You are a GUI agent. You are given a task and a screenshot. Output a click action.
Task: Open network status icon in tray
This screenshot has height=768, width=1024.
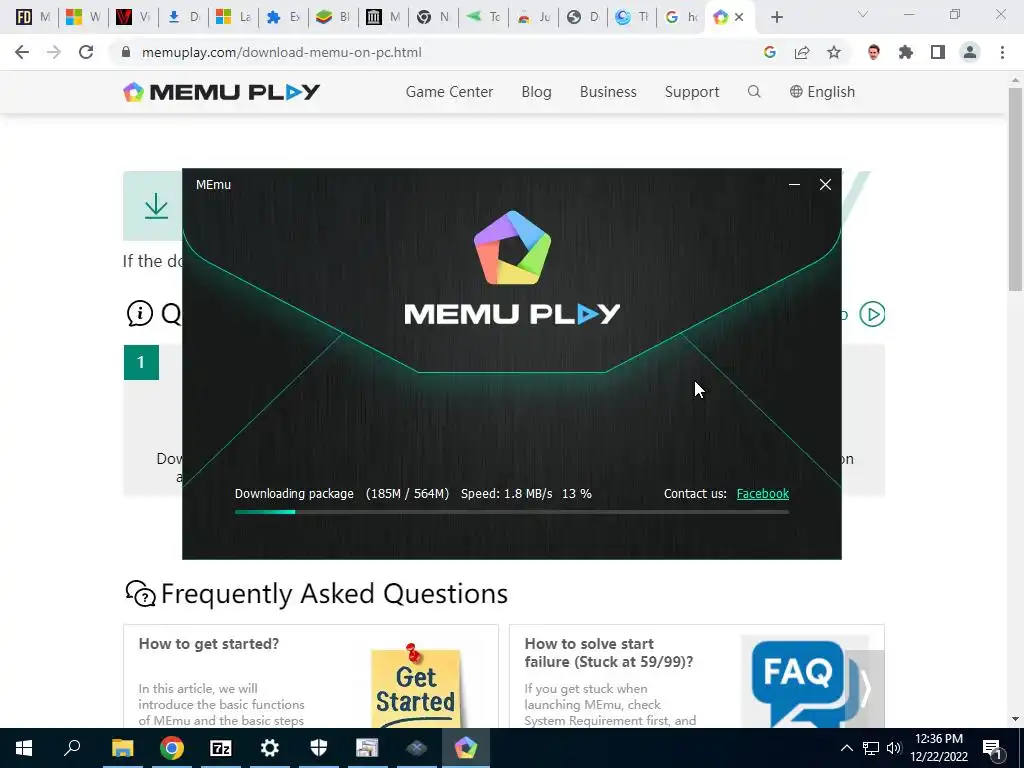(871, 748)
